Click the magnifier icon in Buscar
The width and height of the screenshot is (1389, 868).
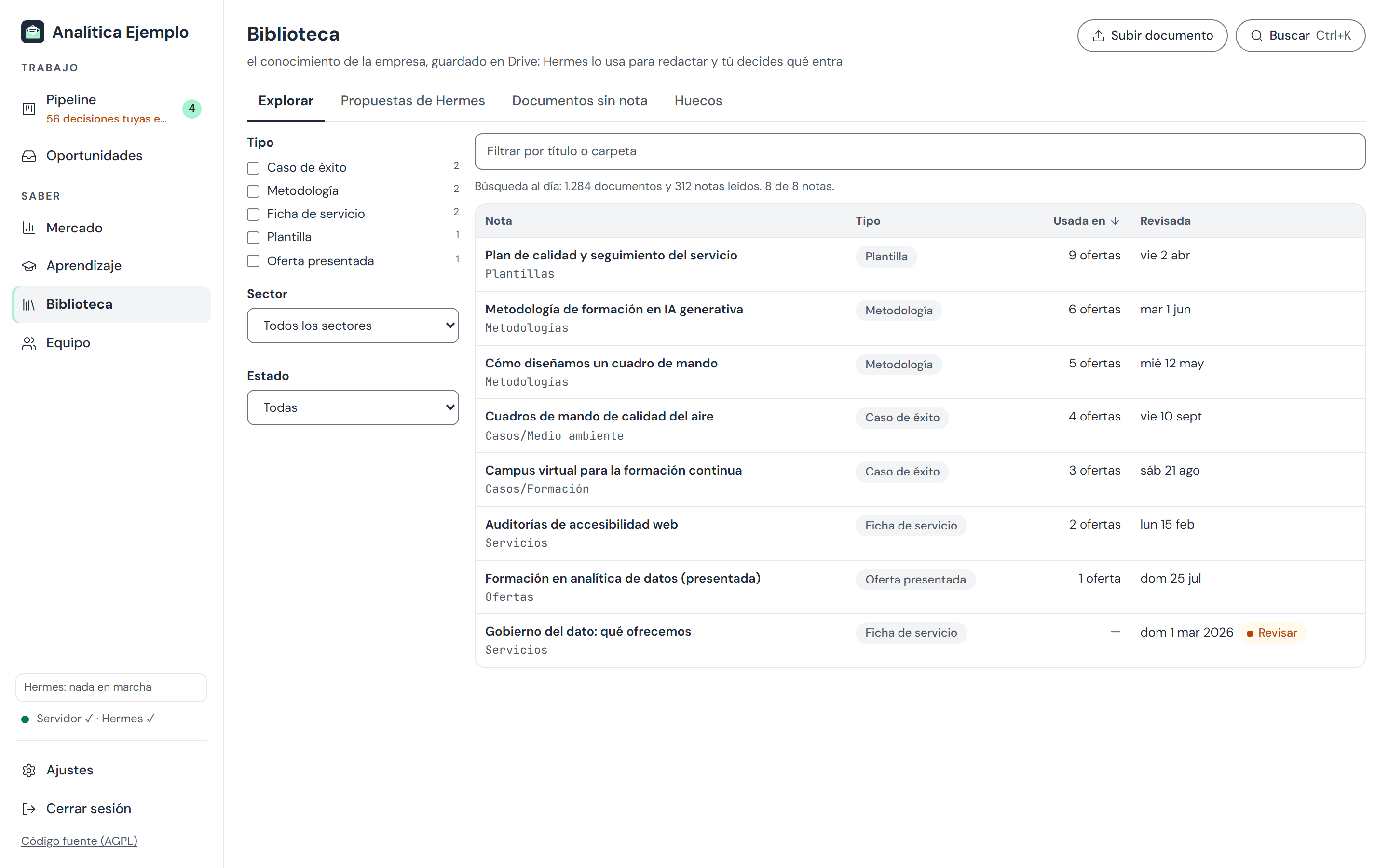click(x=1256, y=36)
